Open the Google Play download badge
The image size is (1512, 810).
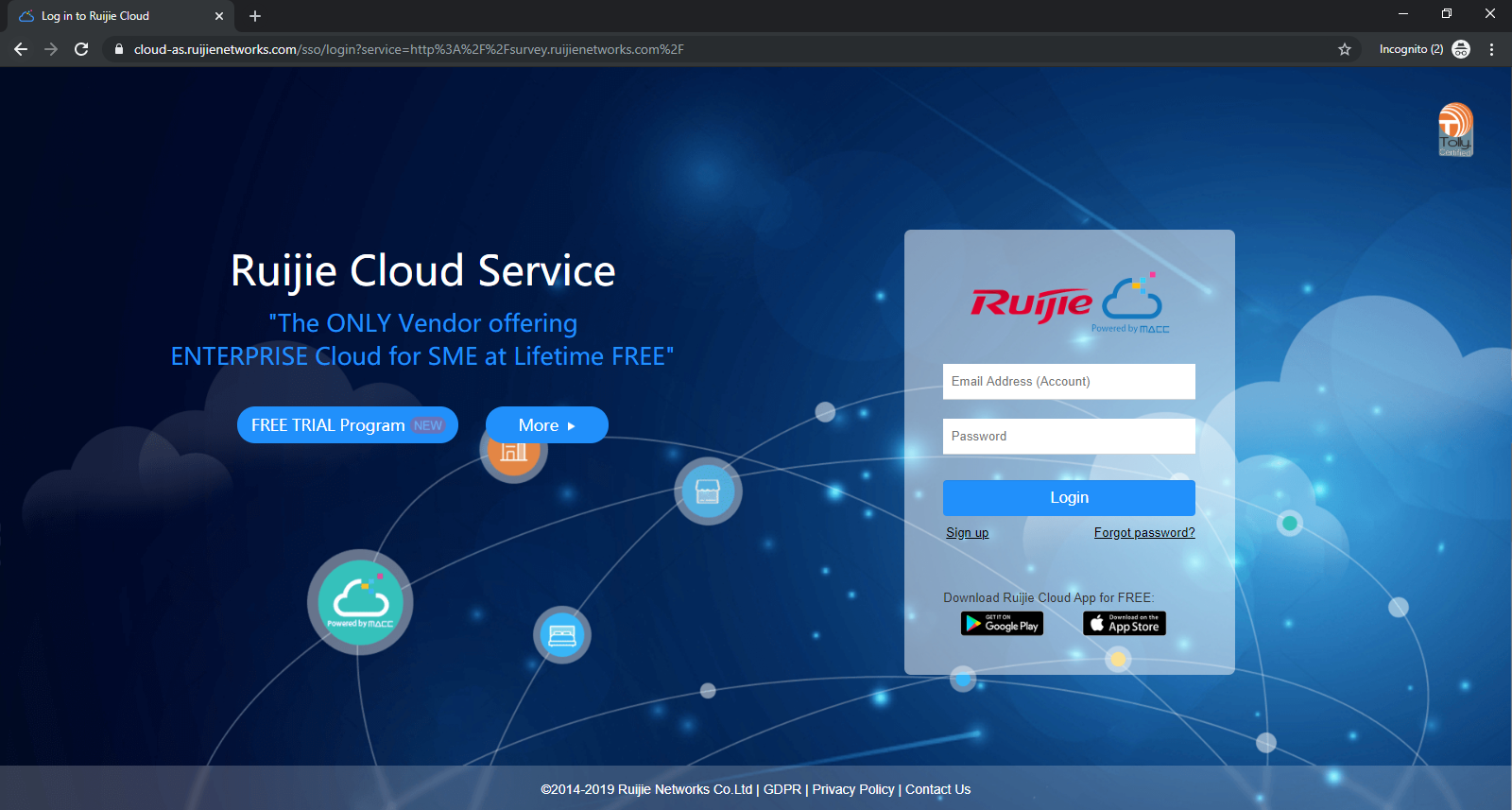(x=1002, y=624)
